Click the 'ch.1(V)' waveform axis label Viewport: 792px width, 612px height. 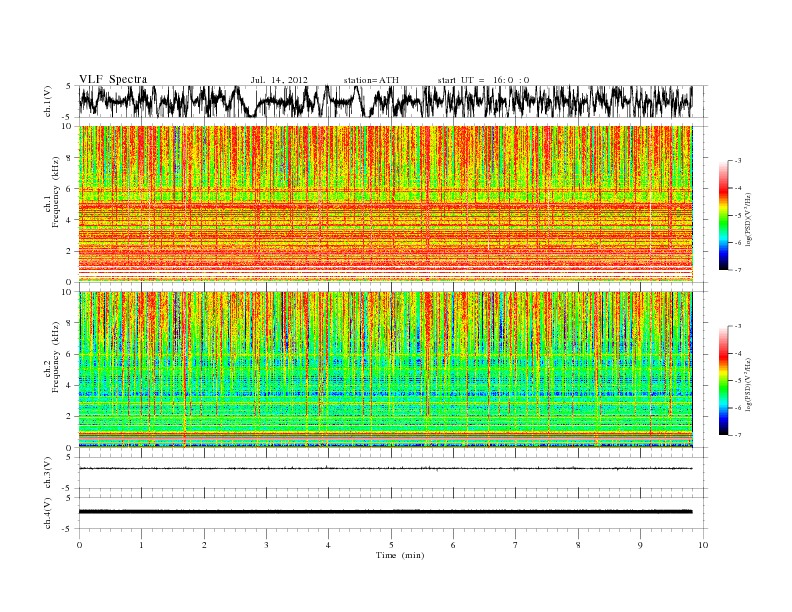click(48, 101)
